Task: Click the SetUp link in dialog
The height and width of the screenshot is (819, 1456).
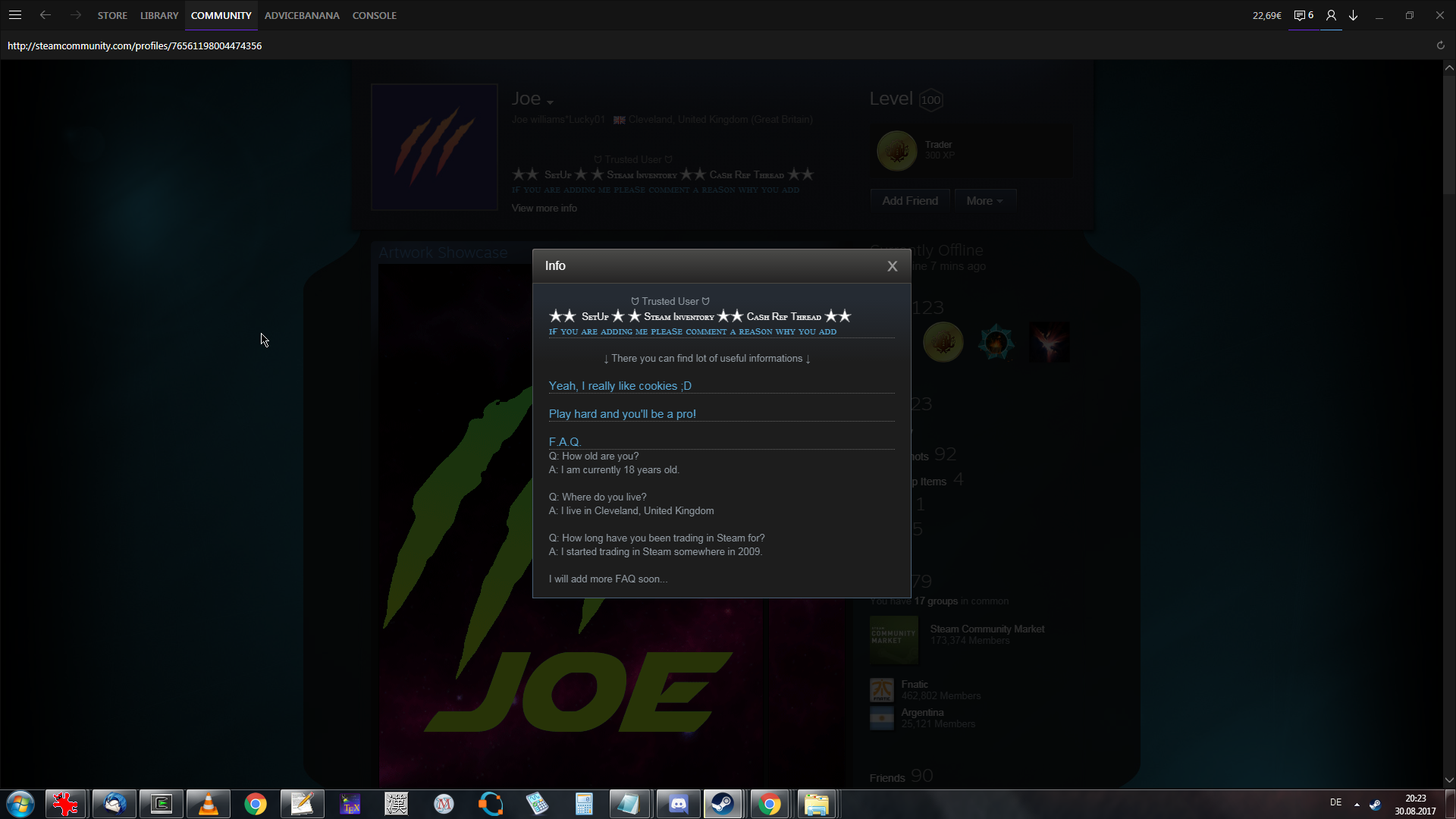Action: coord(595,317)
